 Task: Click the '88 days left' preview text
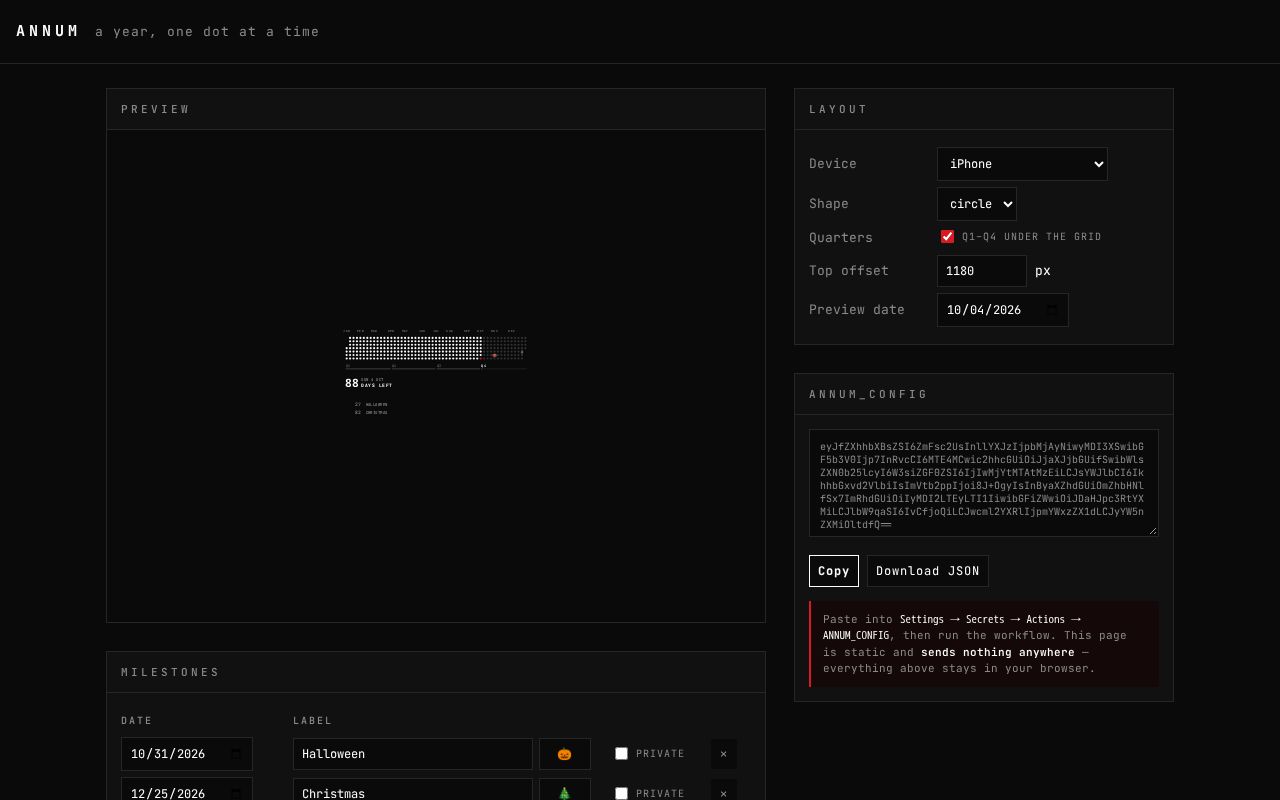(369, 383)
